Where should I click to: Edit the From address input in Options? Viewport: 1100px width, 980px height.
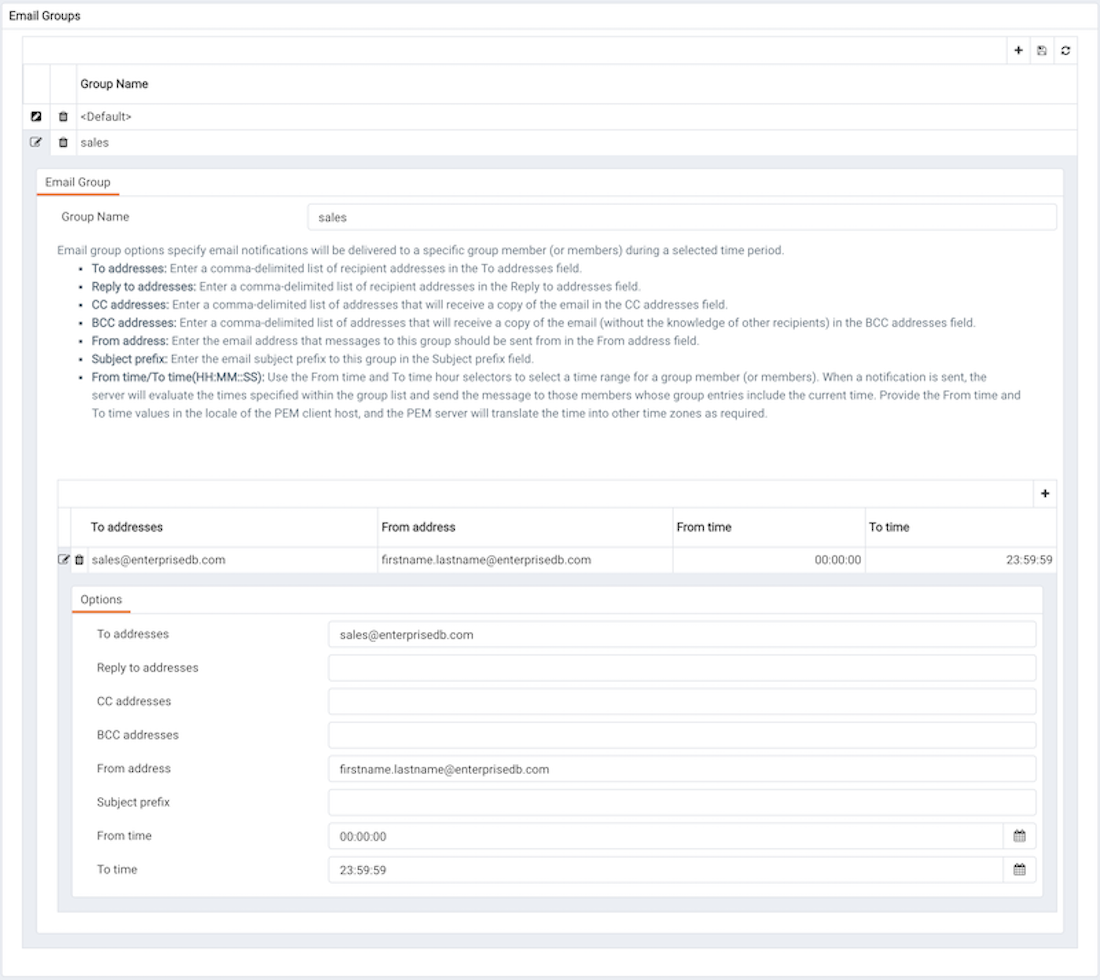coord(682,769)
